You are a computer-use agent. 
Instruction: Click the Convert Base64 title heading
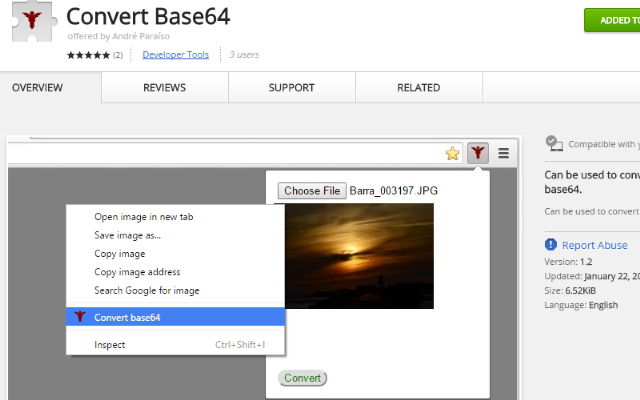[148, 17]
